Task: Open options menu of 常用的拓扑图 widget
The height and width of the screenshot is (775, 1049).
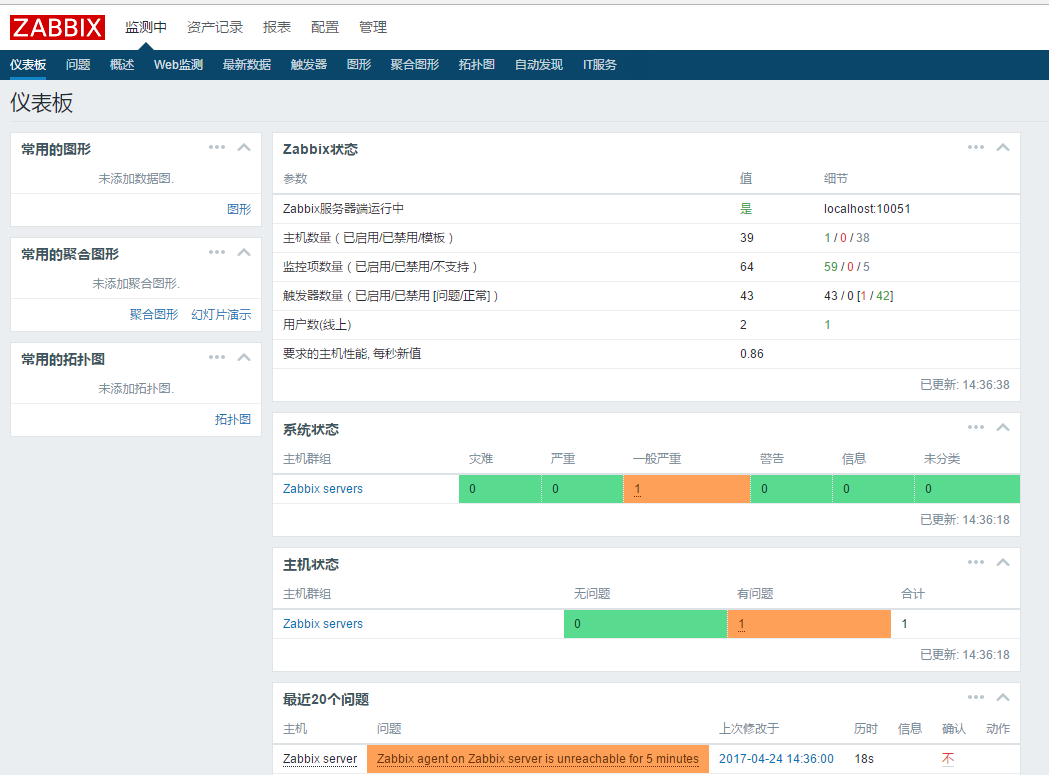Action: [217, 357]
